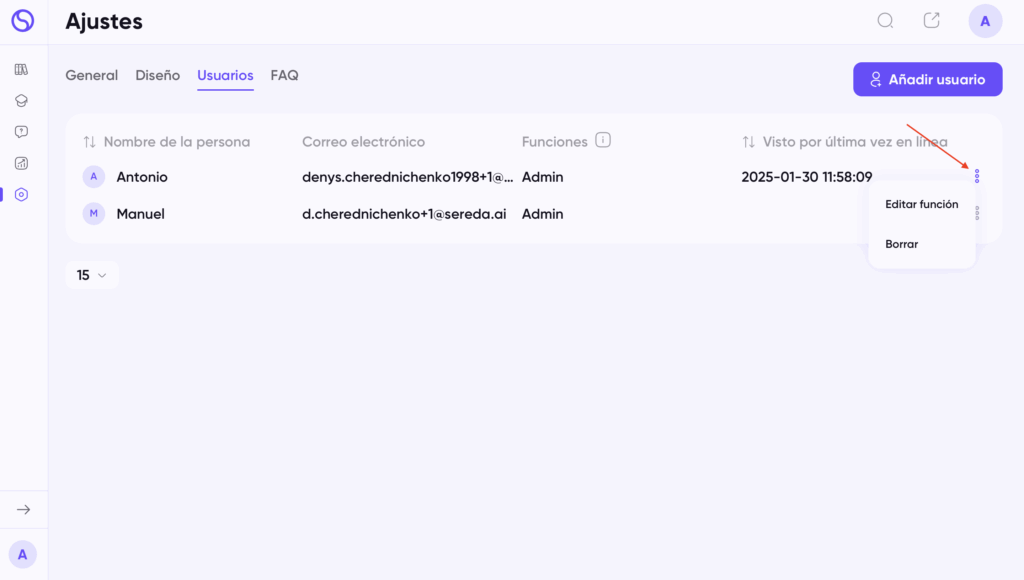This screenshot has width=1024, height=580.
Task: Expand sidebar with the arrow icon
Action: (x=24, y=509)
